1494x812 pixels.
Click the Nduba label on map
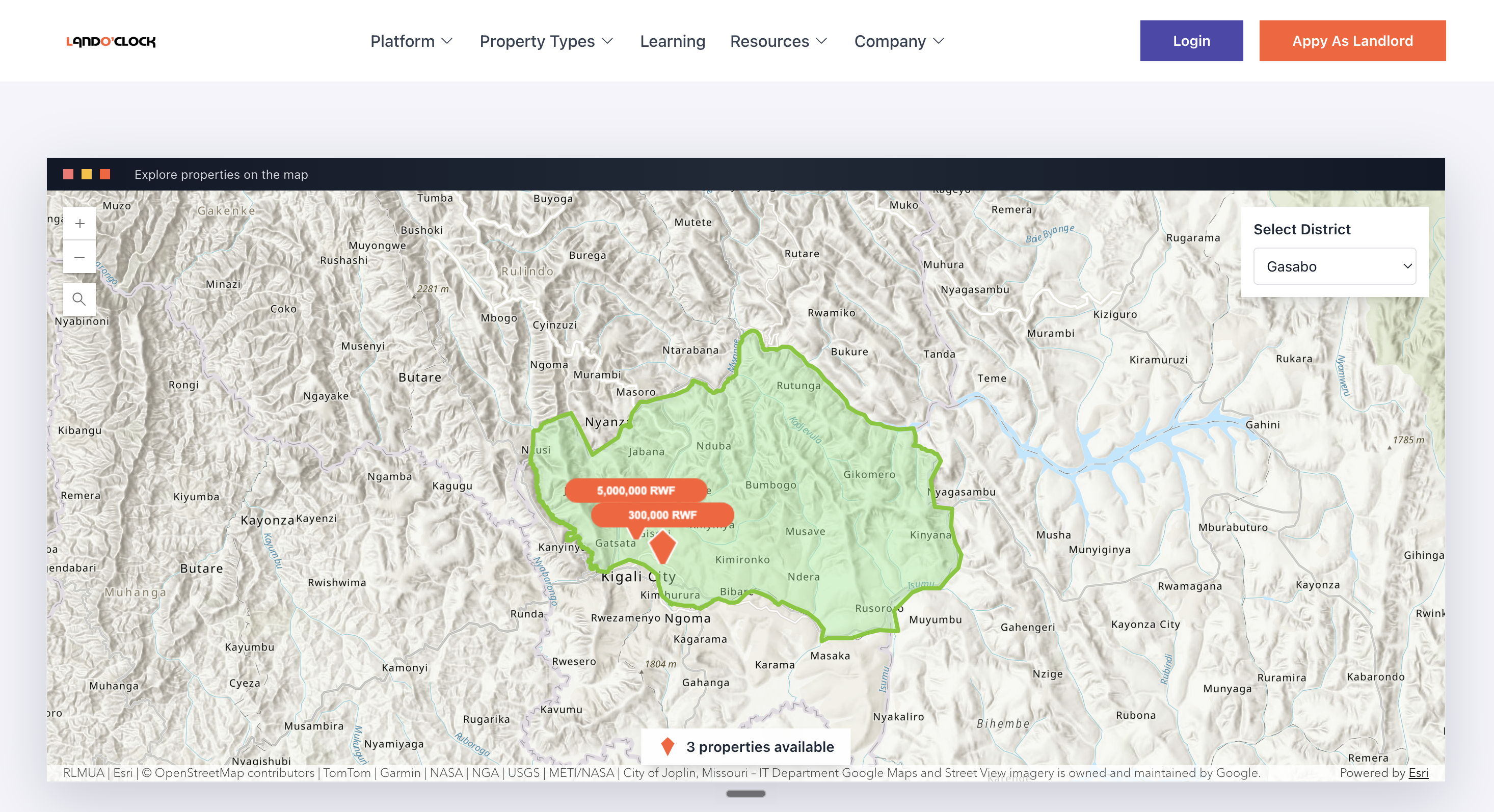tap(713, 446)
